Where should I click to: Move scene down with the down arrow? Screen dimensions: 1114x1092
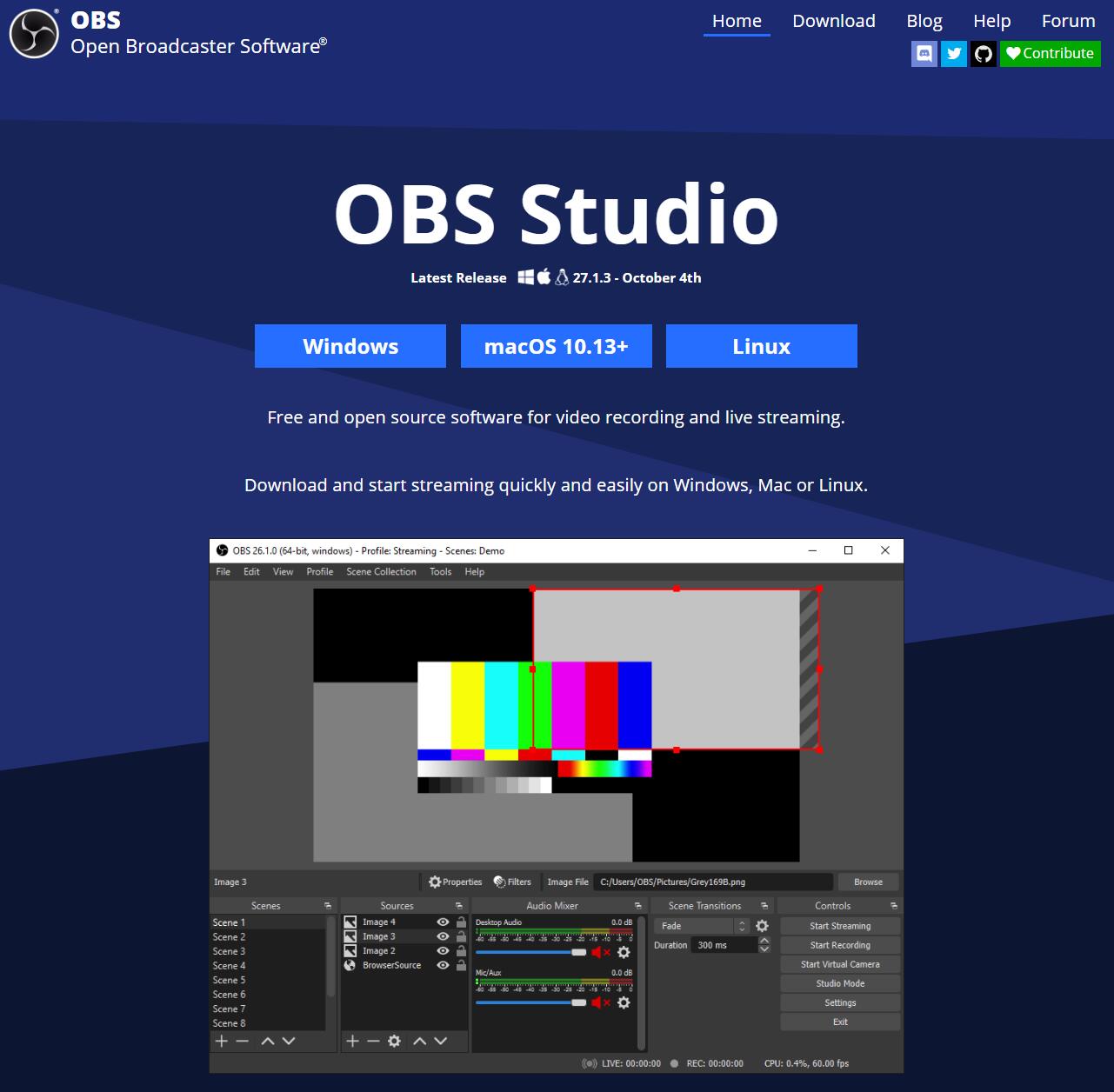click(x=289, y=1041)
